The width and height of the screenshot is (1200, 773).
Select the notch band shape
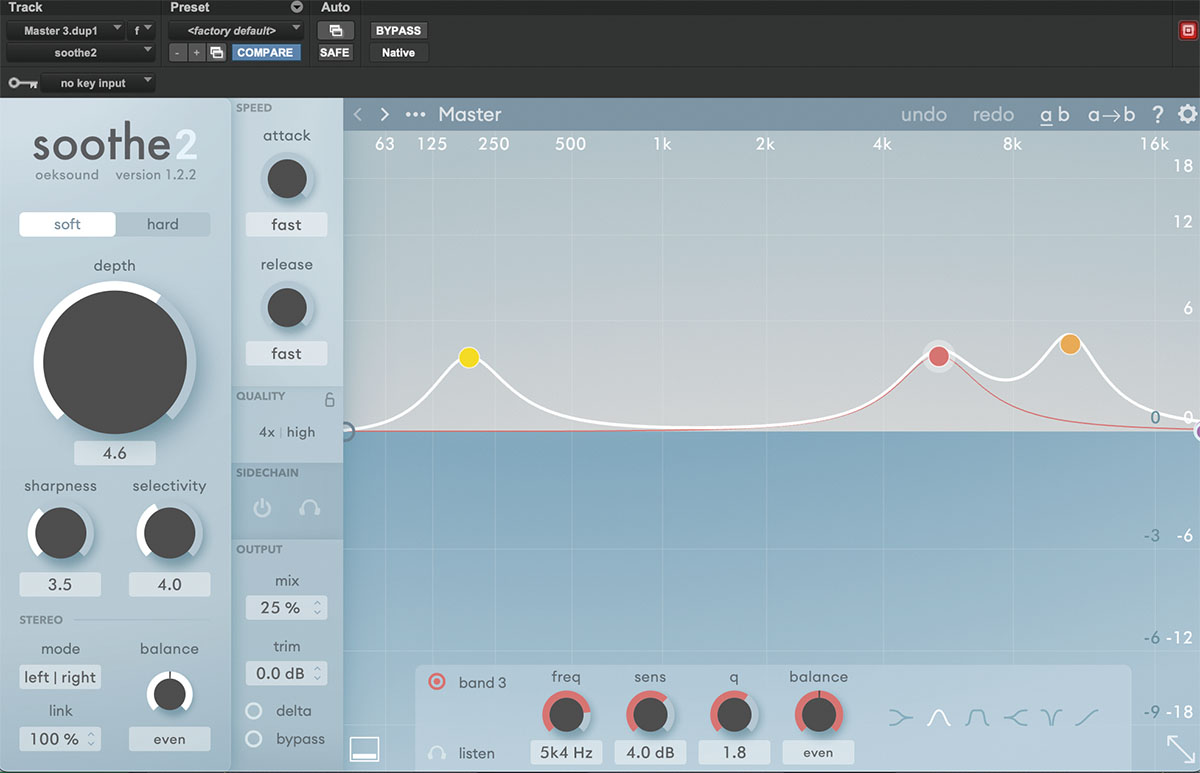click(1050, 717)
